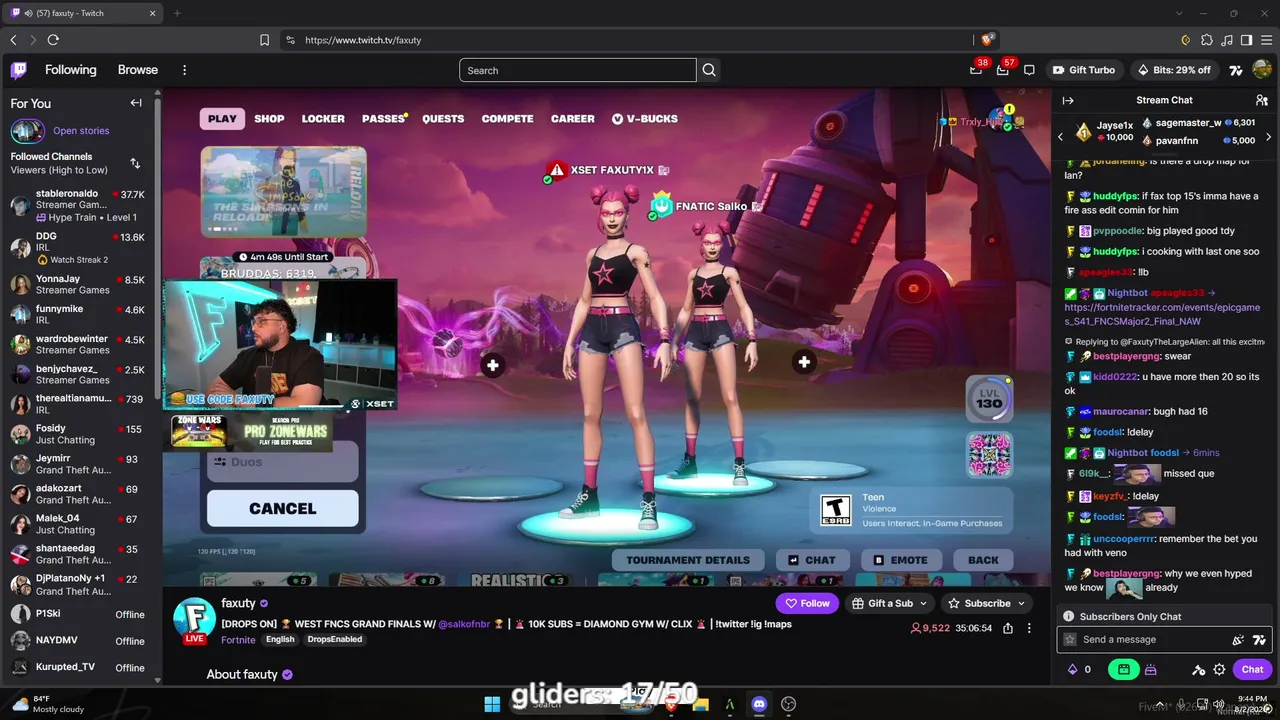
Task: Switch to the faxuty - Twitch browser tab
Action: [83, 13]
